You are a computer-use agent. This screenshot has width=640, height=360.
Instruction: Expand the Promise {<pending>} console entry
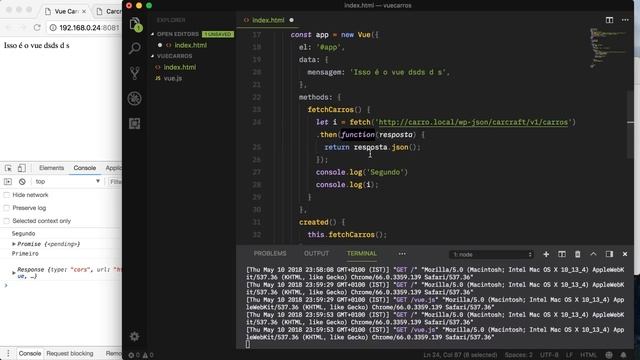tap(14, 244)
